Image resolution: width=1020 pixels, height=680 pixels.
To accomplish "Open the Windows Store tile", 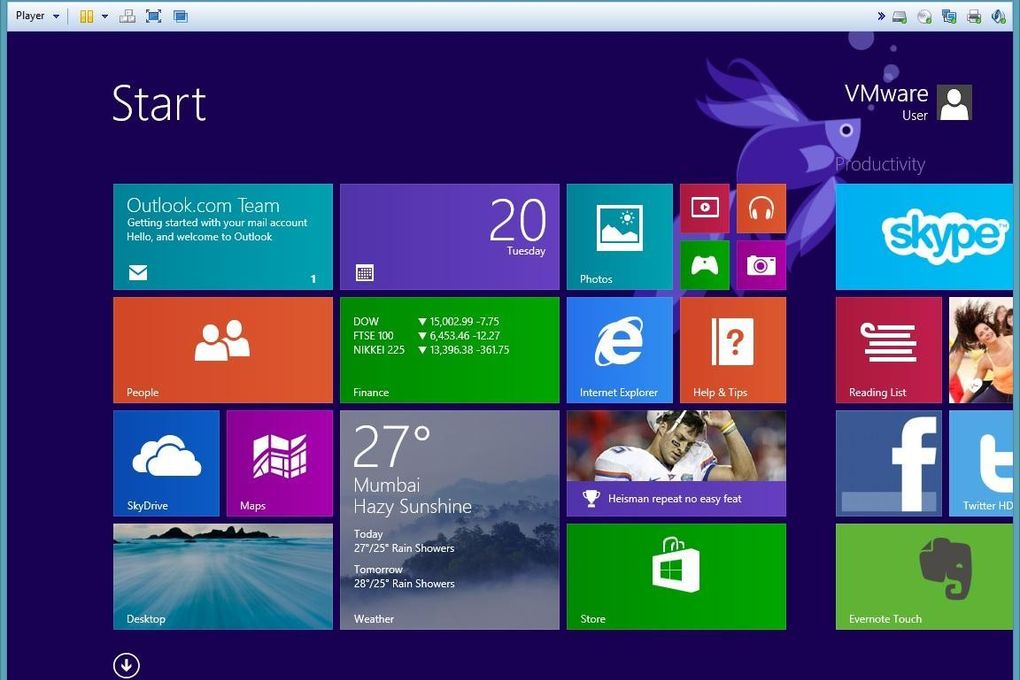I will 676,577.
